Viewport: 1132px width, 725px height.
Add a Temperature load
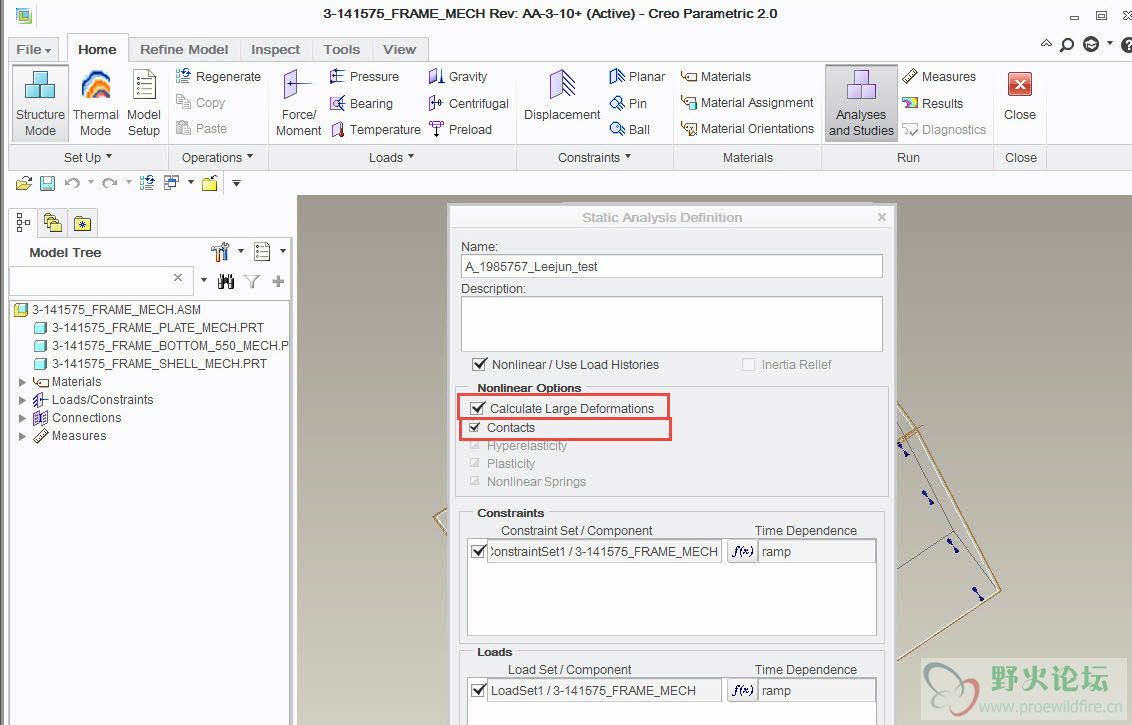375,130
